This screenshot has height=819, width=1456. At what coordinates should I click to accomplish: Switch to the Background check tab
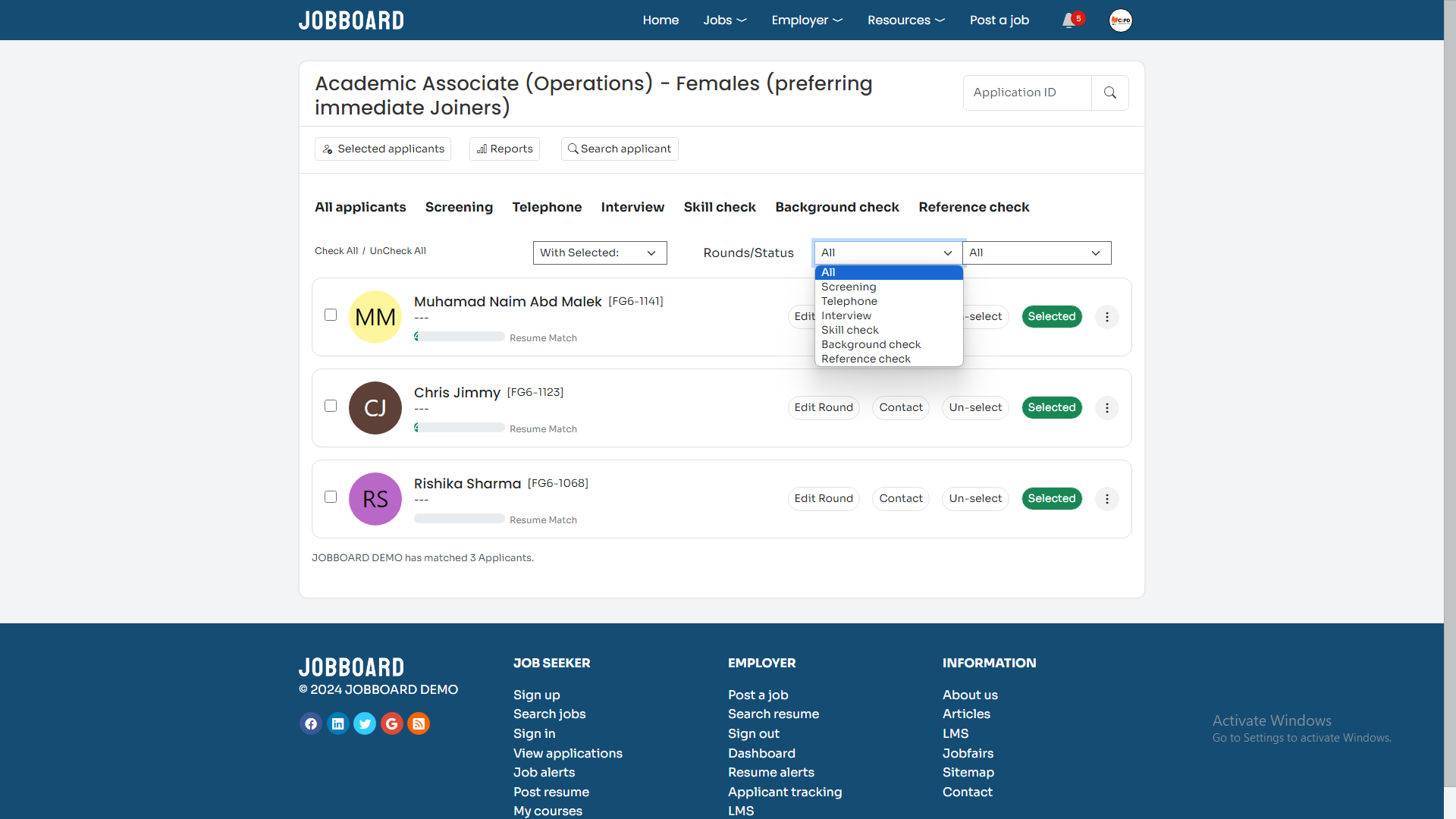click(836, 207)
